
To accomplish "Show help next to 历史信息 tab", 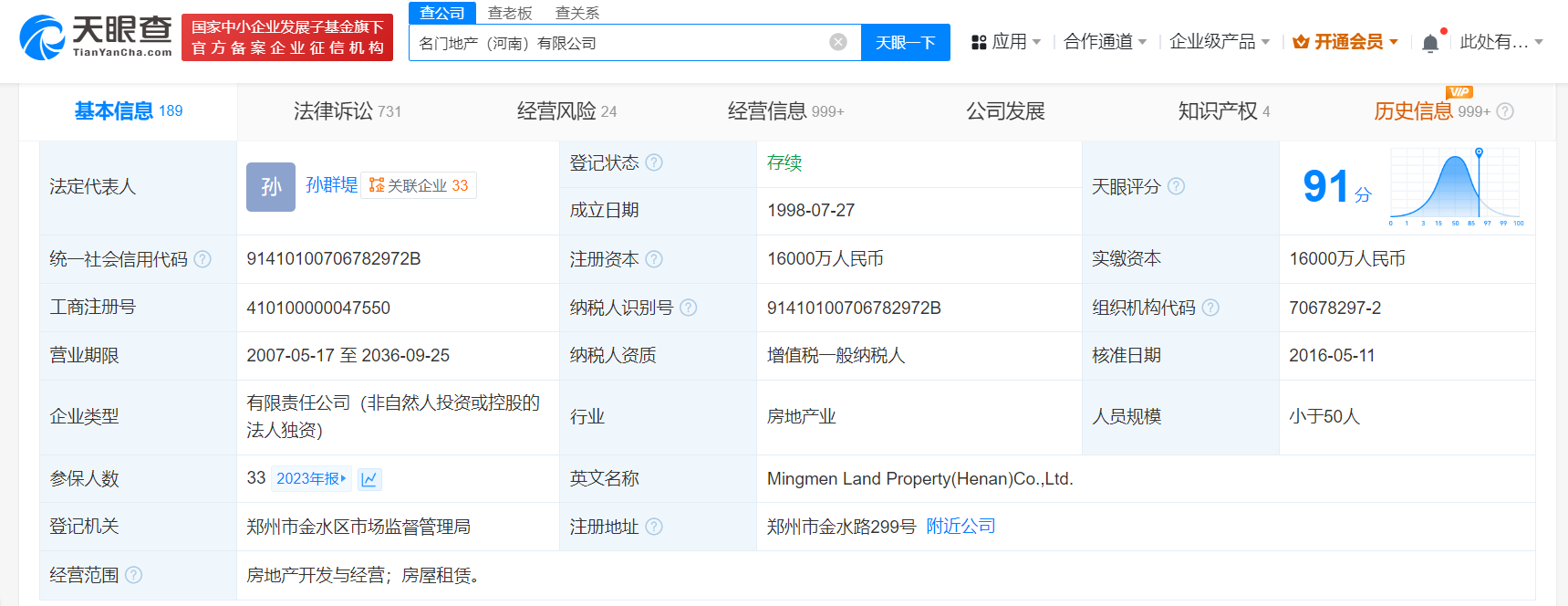I will (1505, 111).
